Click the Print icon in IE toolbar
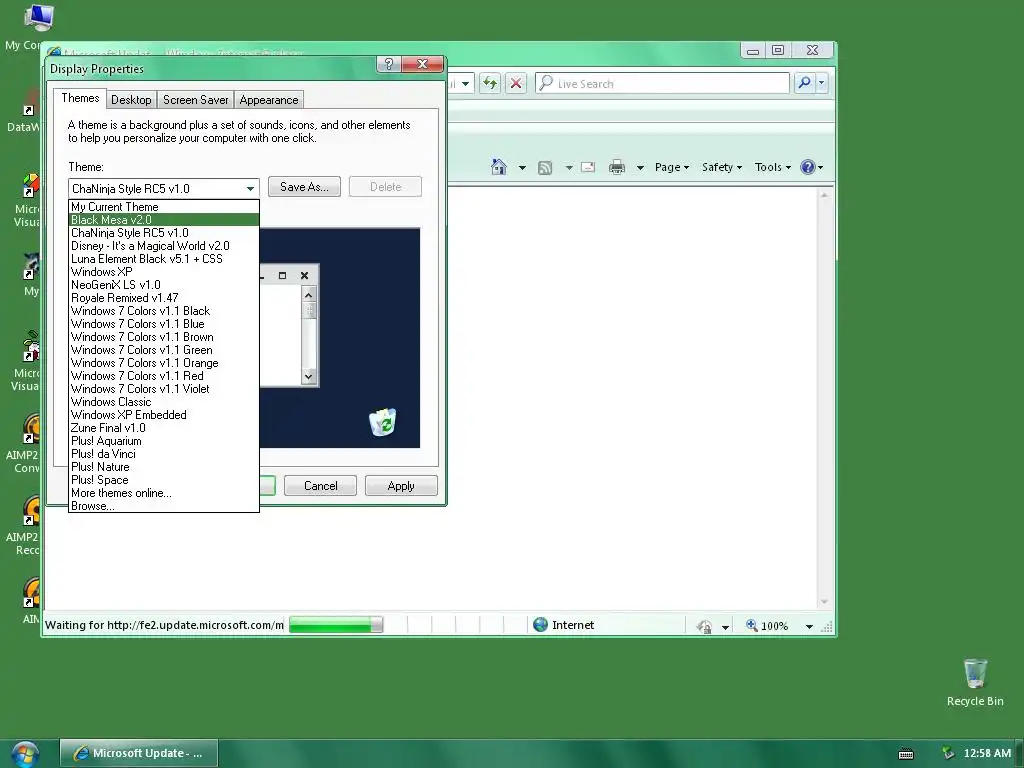1024x768 pixels. 616,167
